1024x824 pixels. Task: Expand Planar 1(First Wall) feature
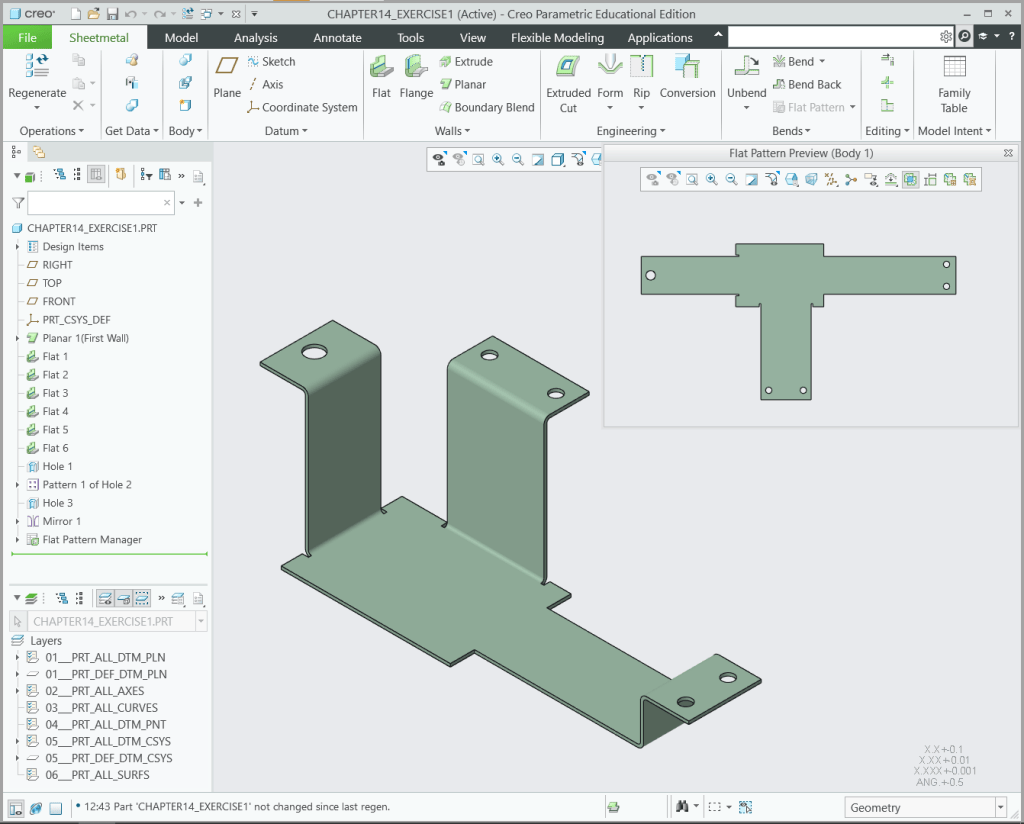(18, 338)
